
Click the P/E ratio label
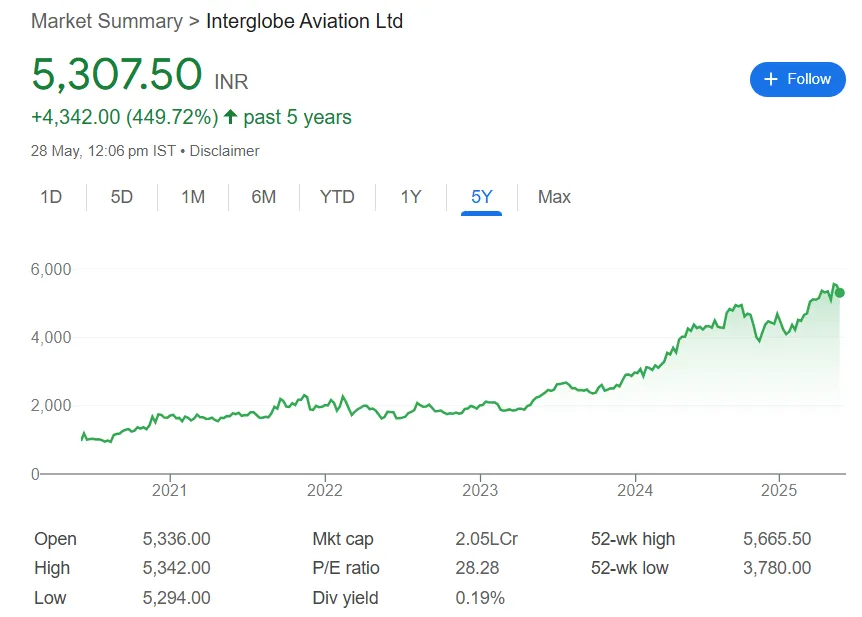click(346, 568)
